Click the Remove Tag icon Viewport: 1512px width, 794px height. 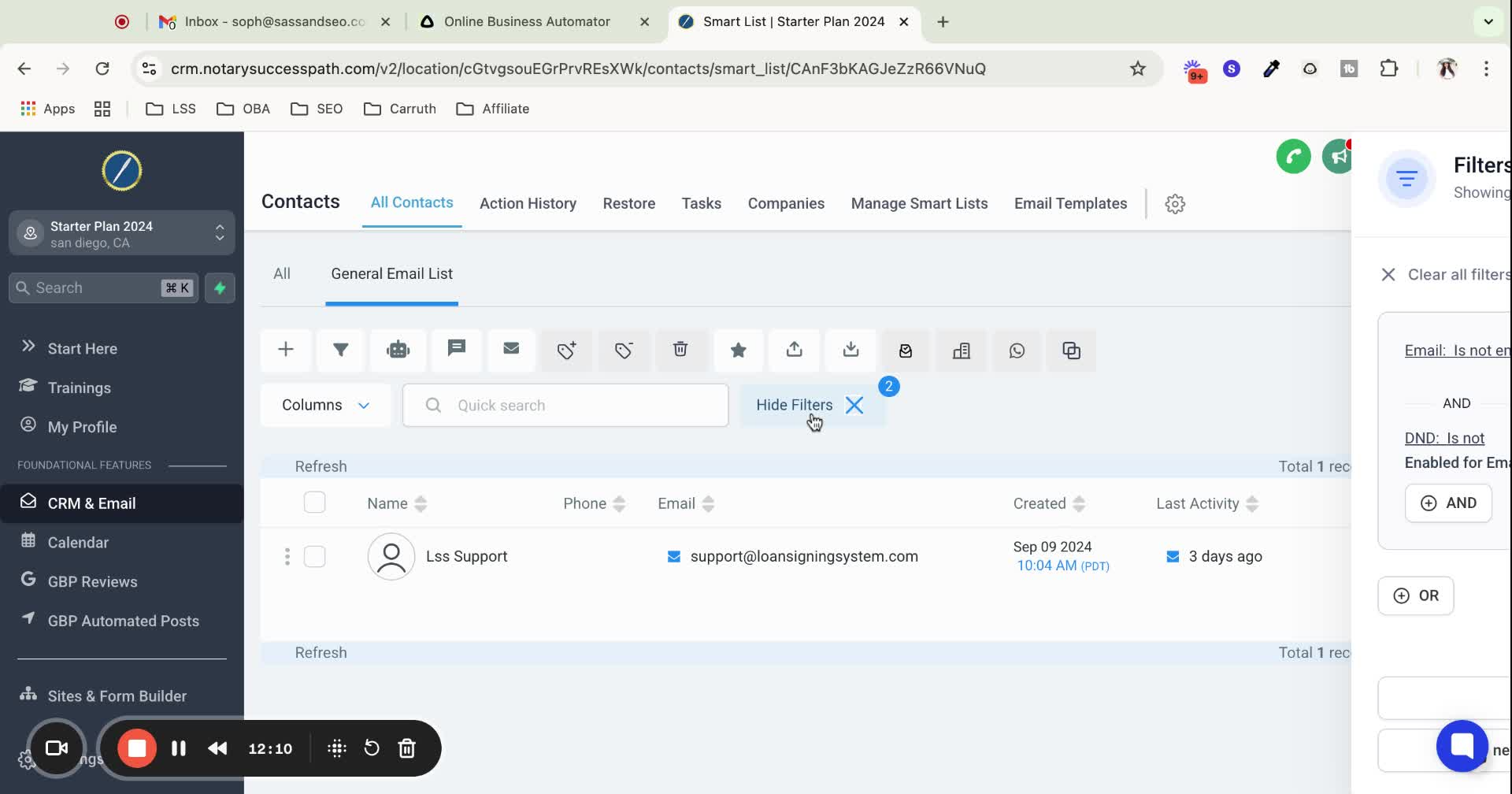point(624,350)
